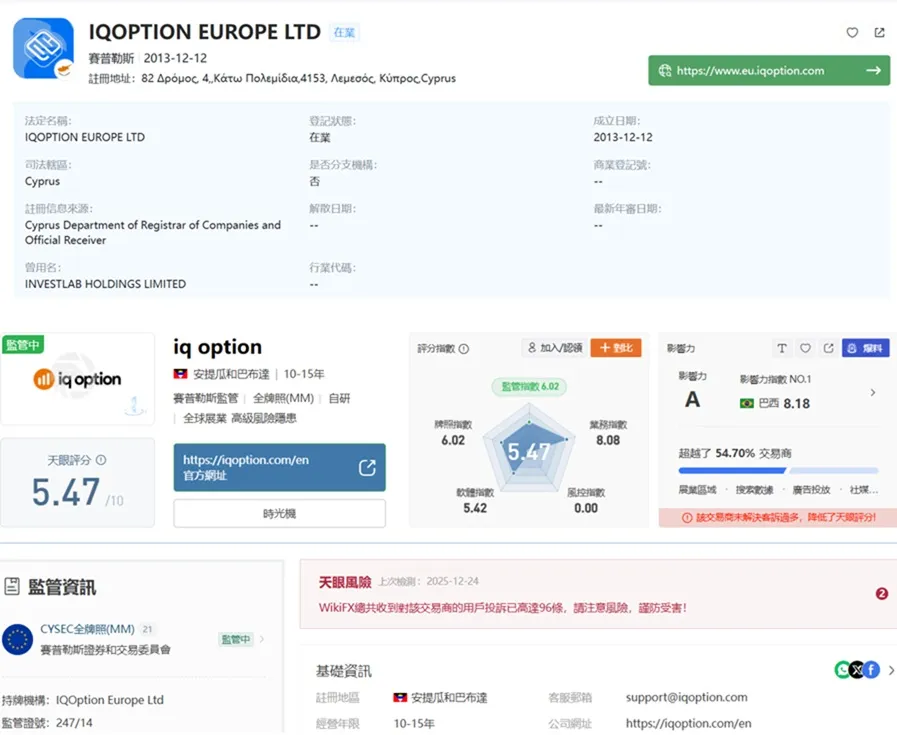Click the 監管證號 247/14 value
This screenshot has width=897, height=735.
click(x=74, y=722)
